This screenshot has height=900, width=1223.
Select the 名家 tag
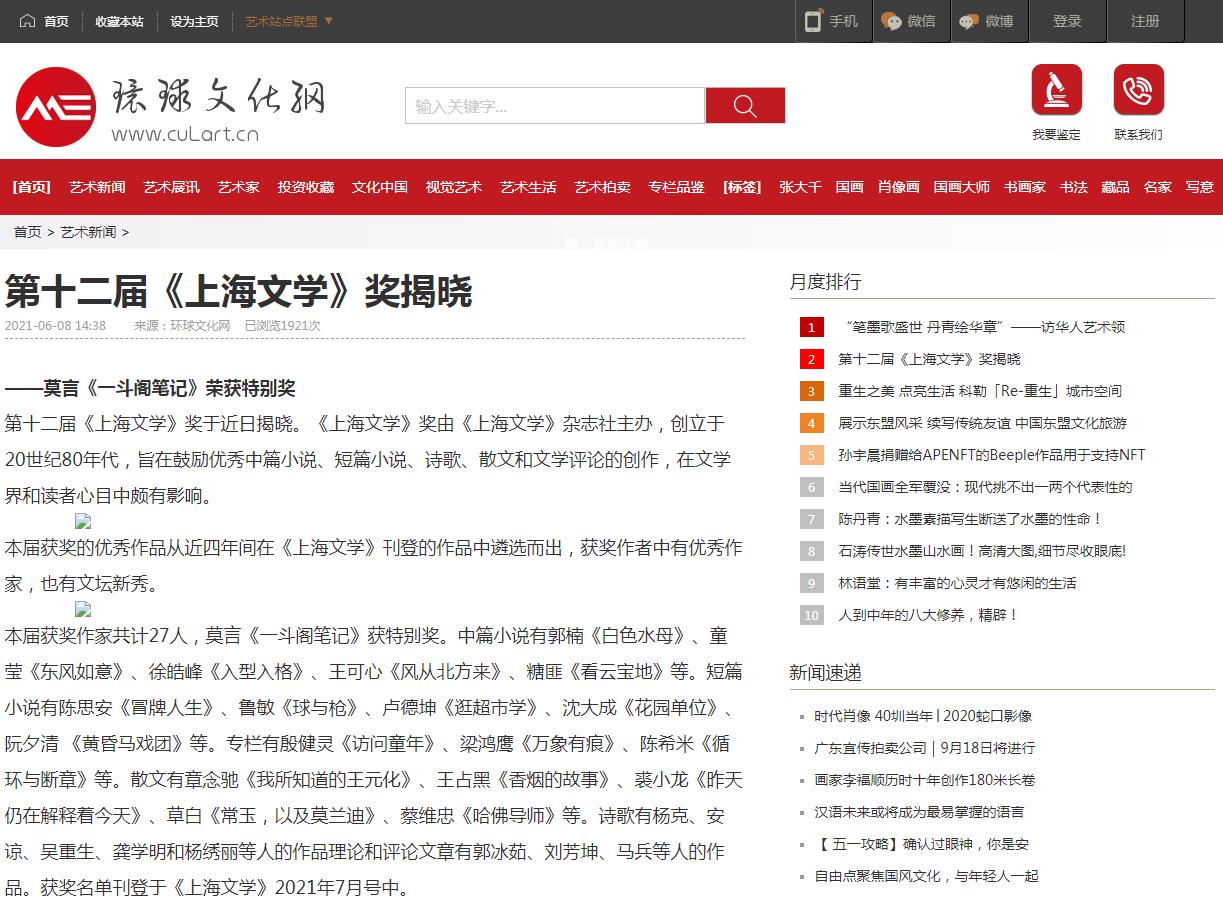tap(1157, 187)
